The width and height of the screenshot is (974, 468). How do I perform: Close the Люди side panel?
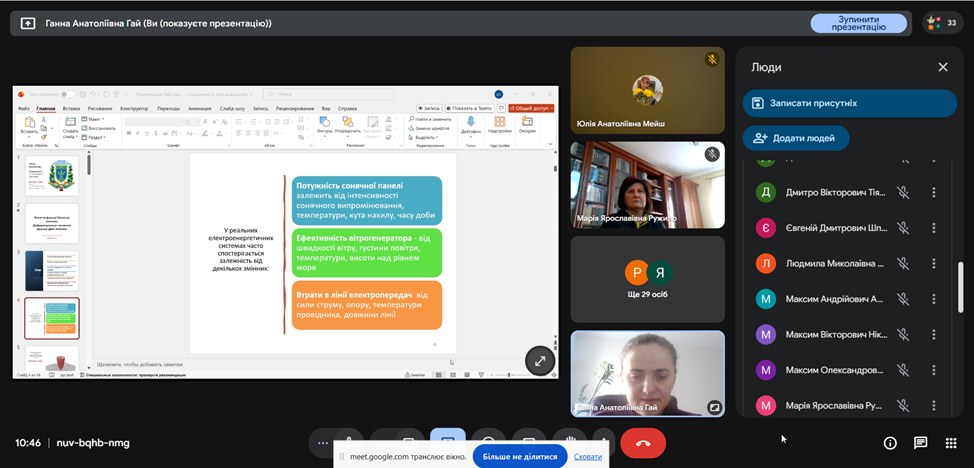[x=943, y=67]
